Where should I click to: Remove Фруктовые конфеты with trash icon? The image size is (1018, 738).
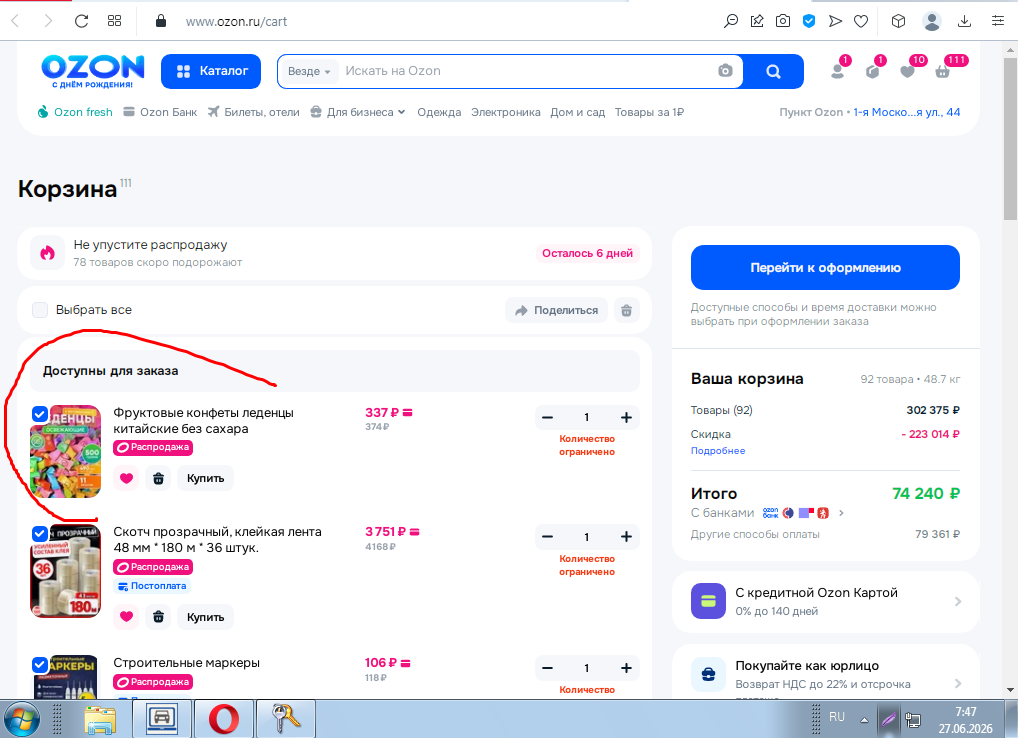click(x=158, y=478)
